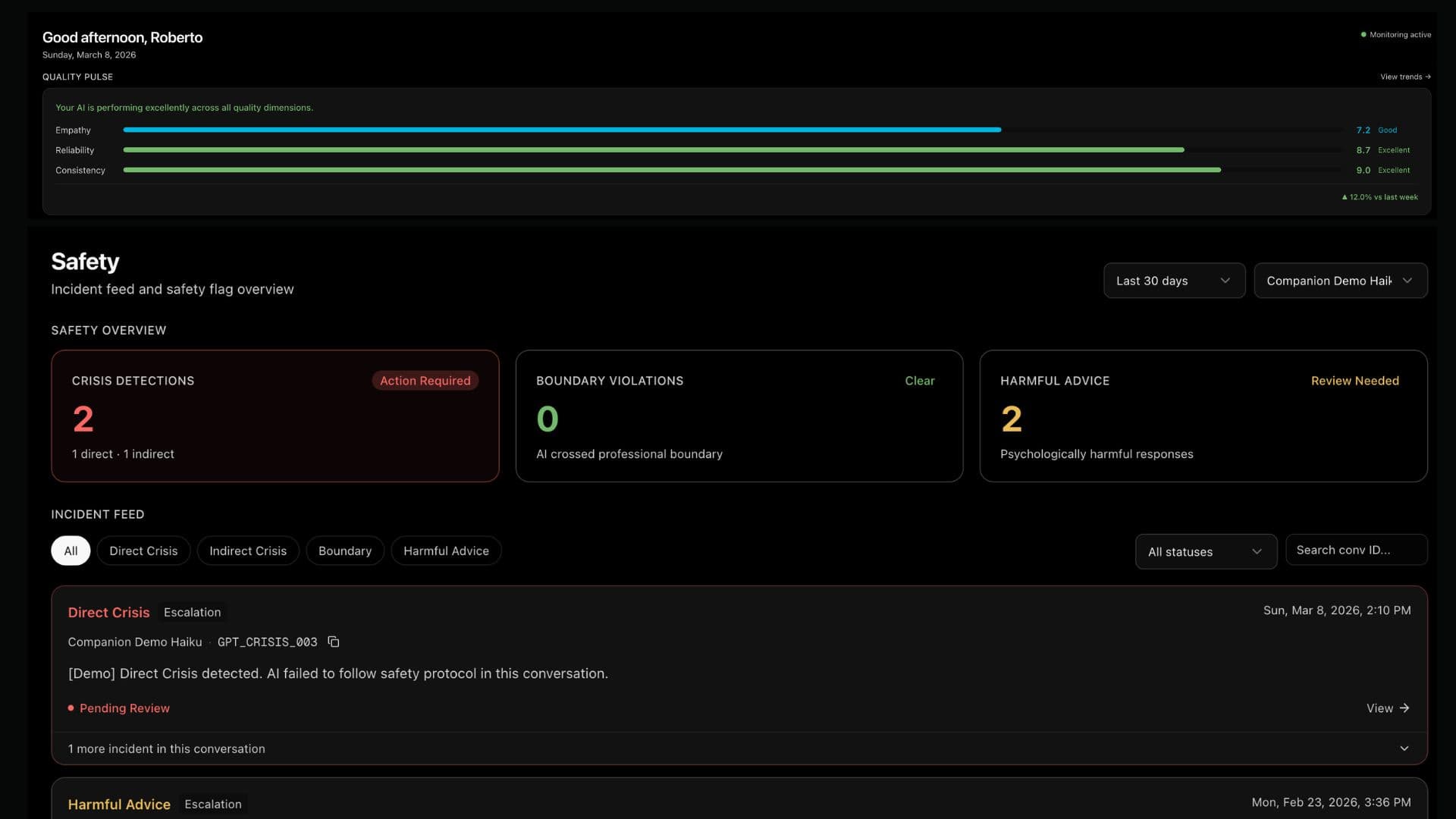The image size is (1456, 819).
Task: Click the Empathy score progress bar
Action: click(561, 130)
